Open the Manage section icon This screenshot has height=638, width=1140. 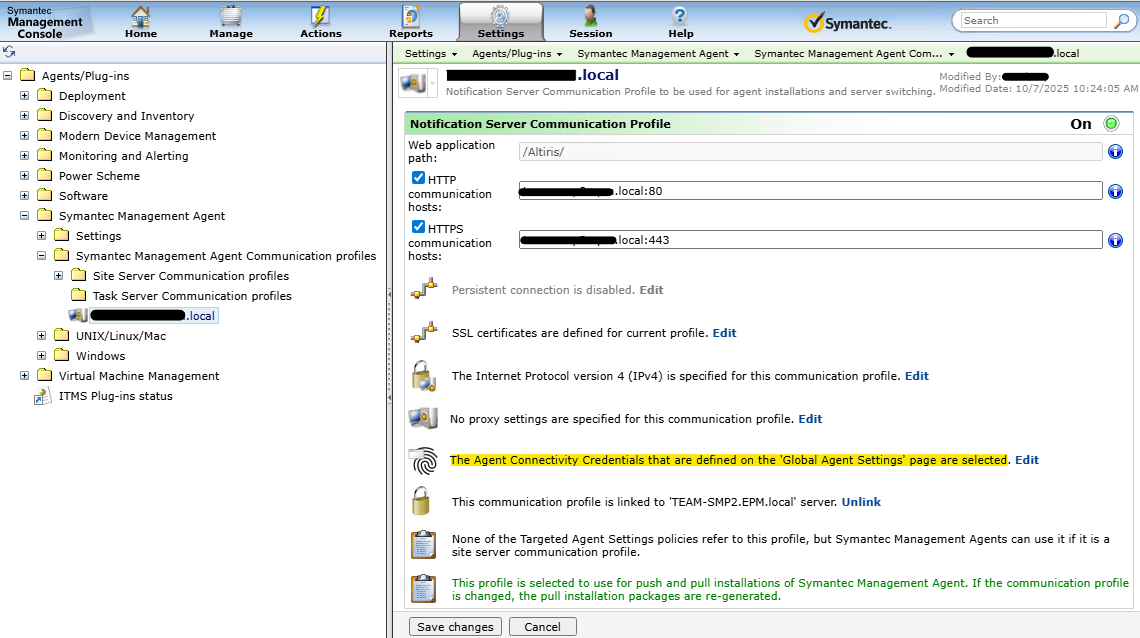pyautogui.click(x=231, y=16)
